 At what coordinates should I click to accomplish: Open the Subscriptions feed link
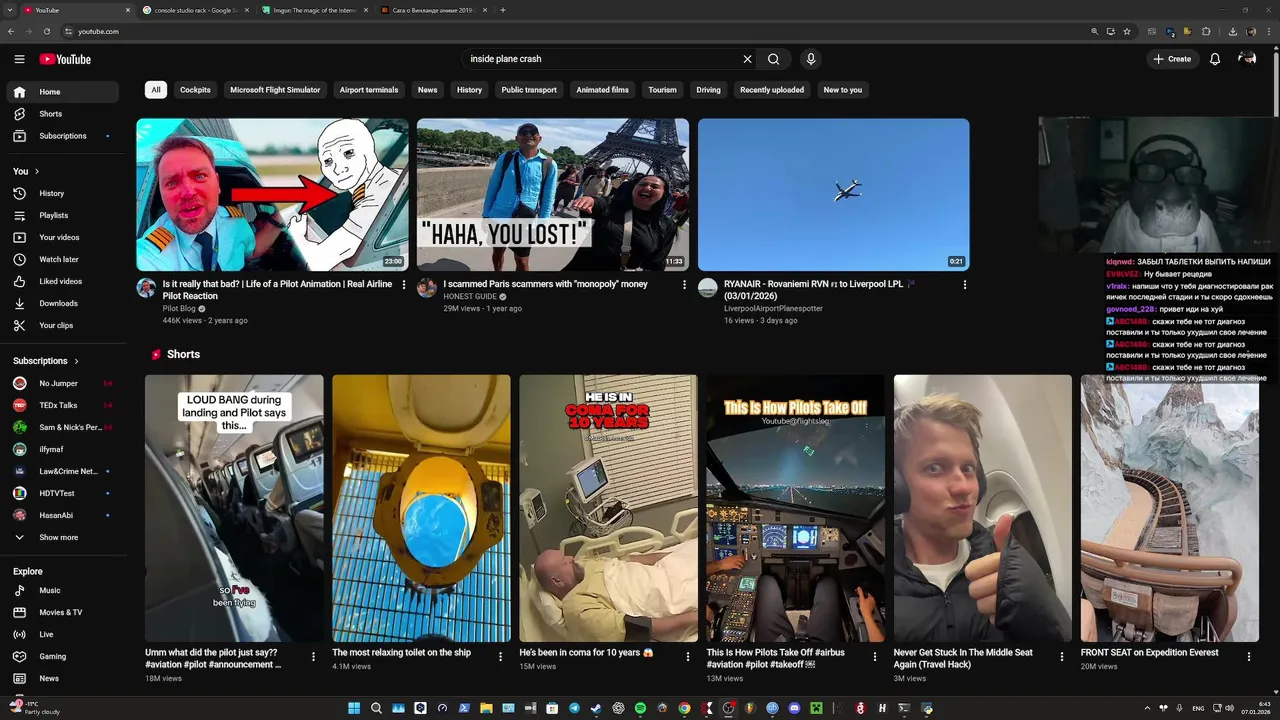coord(62,136)
